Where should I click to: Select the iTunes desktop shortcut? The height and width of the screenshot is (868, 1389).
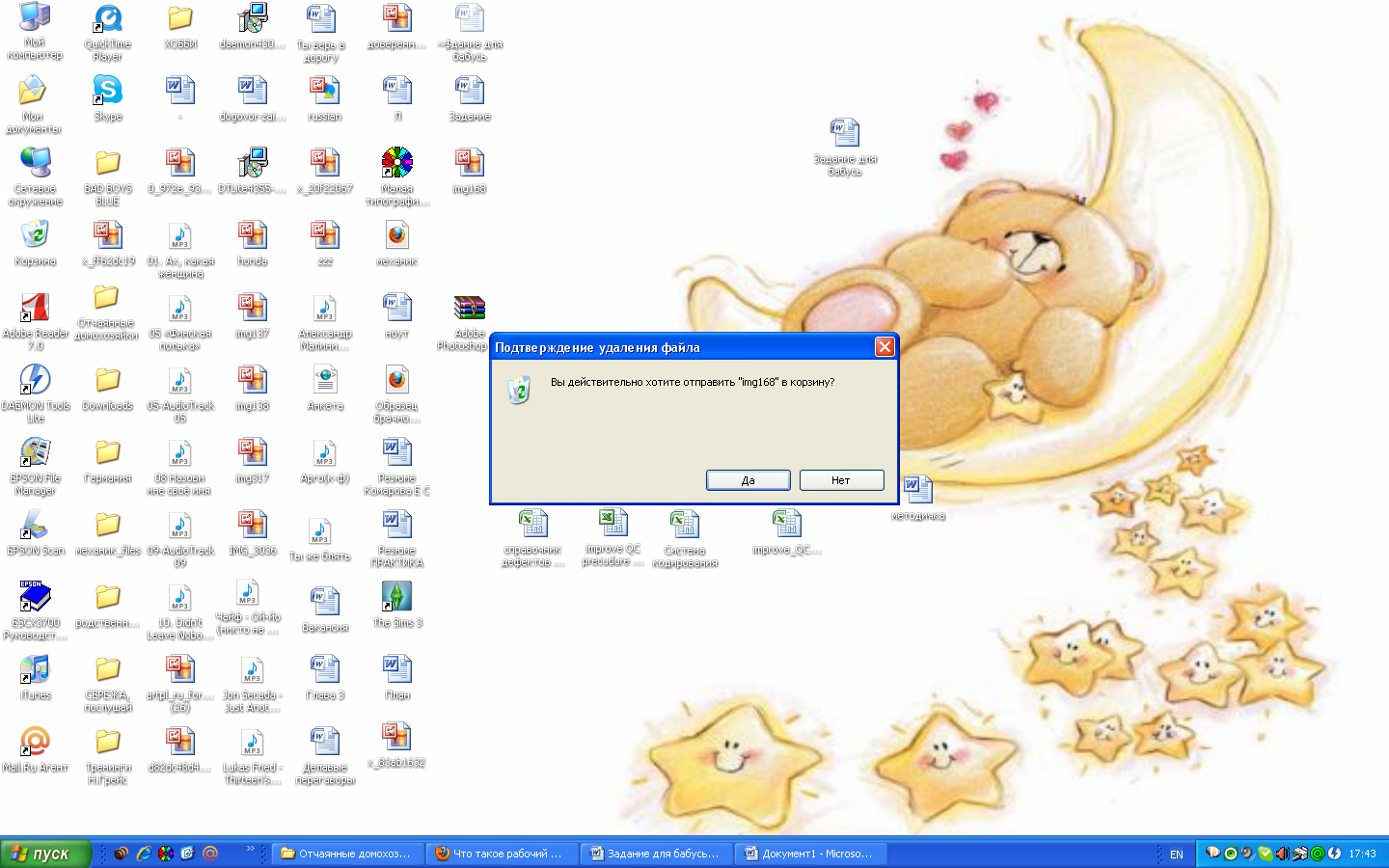(36, 678)
